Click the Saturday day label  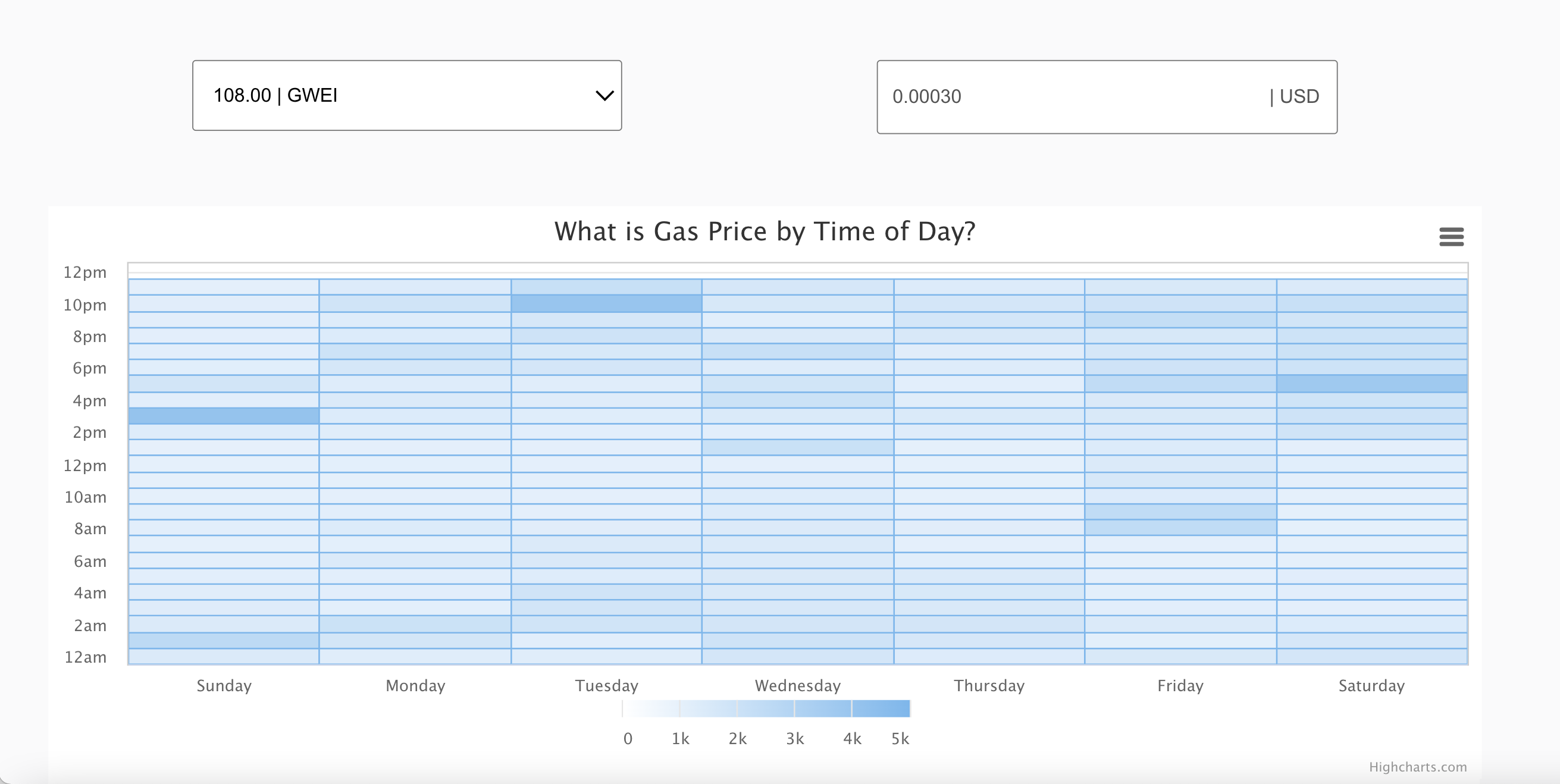(1371, 685)
